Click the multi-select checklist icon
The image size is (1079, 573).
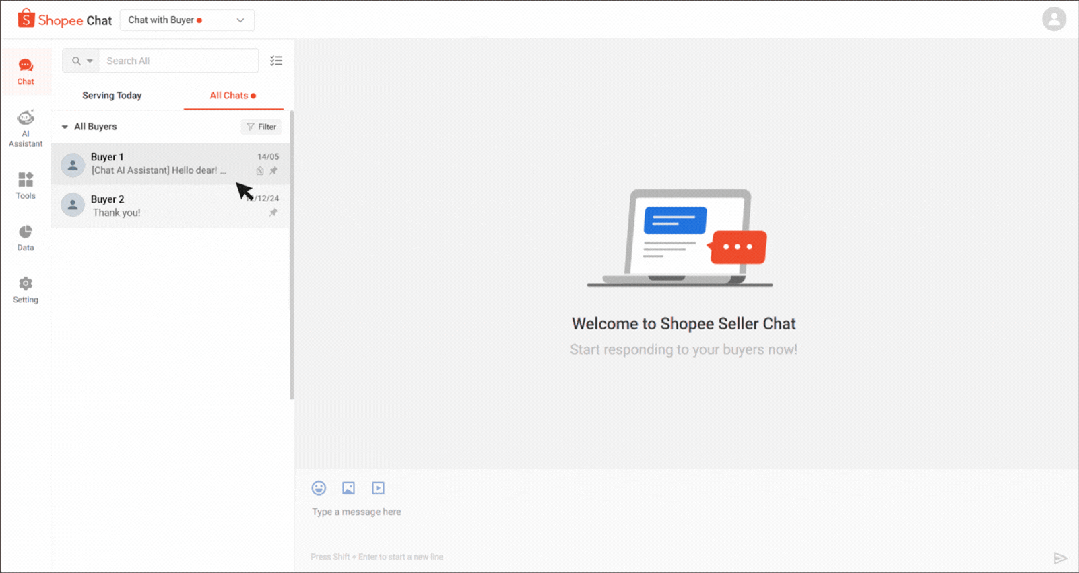[x=276, y=61]
